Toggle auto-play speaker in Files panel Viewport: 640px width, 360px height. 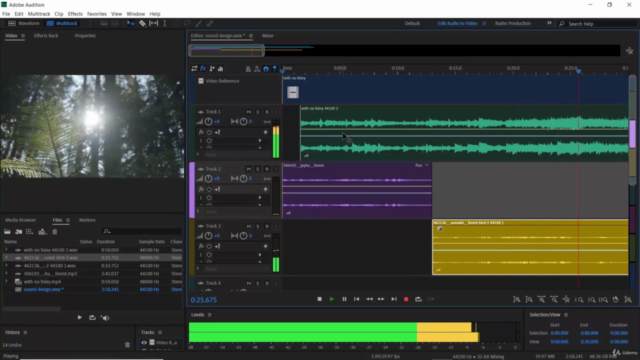coord(105,318)
